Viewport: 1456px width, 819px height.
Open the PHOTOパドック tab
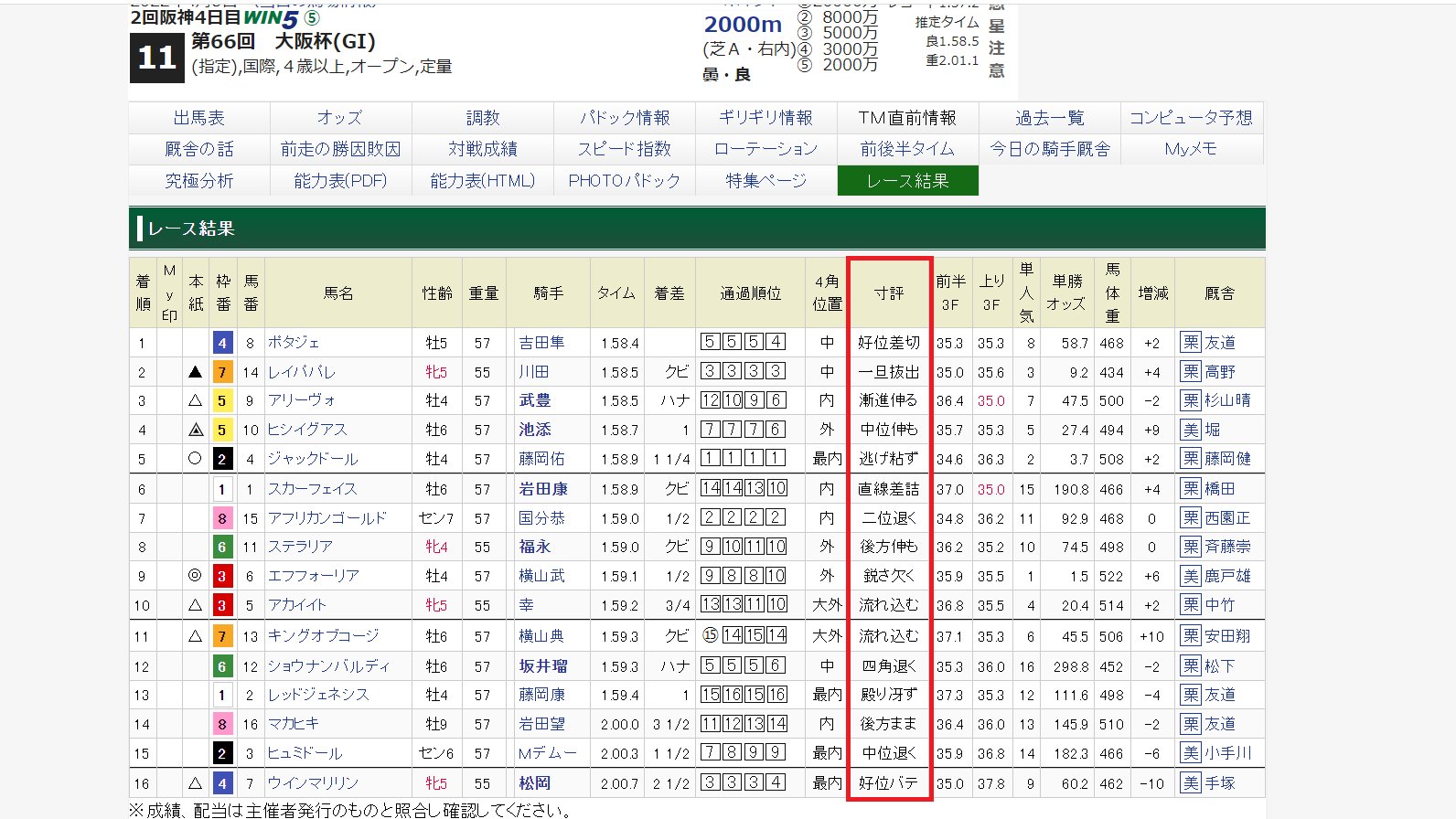(625, 181)
